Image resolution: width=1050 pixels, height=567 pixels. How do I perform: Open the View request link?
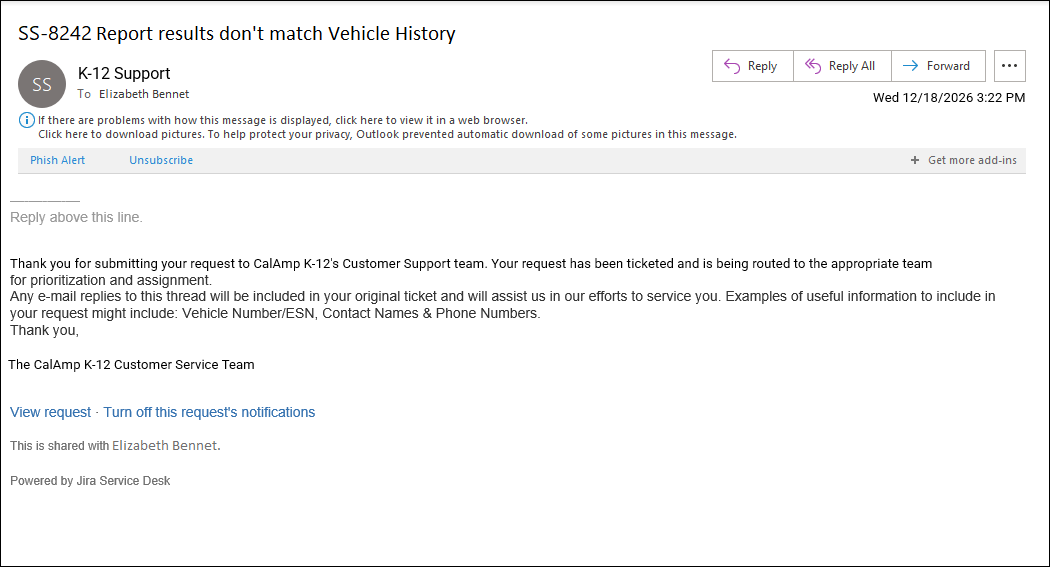point(50,412)
